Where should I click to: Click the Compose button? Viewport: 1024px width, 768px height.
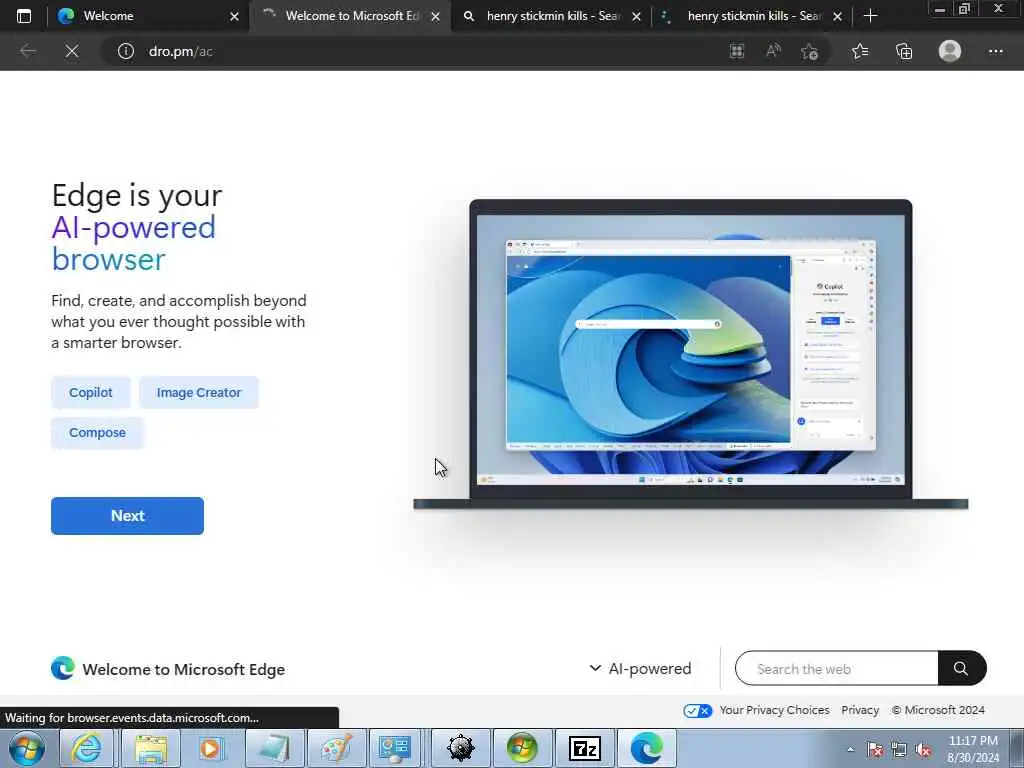pyautogui.click(x=97, y=432)
